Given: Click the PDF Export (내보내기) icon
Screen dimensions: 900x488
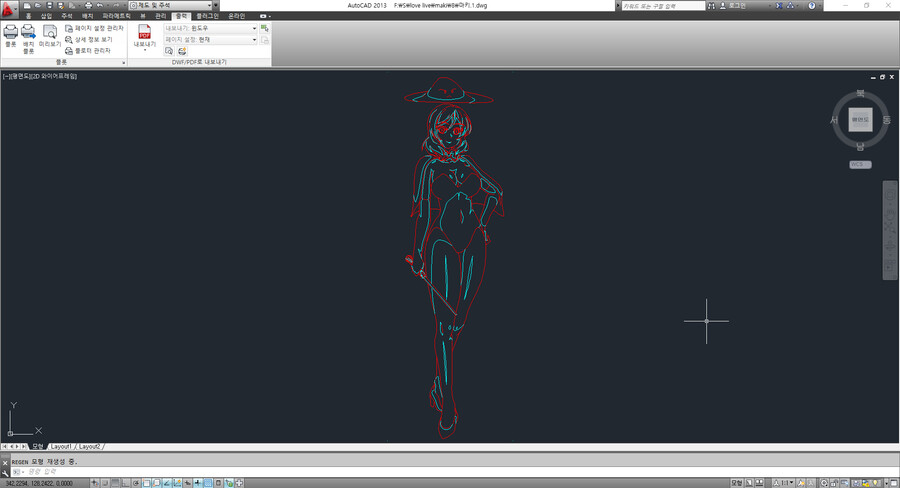Looking at the screenshot, I should (x=144, y=34).
